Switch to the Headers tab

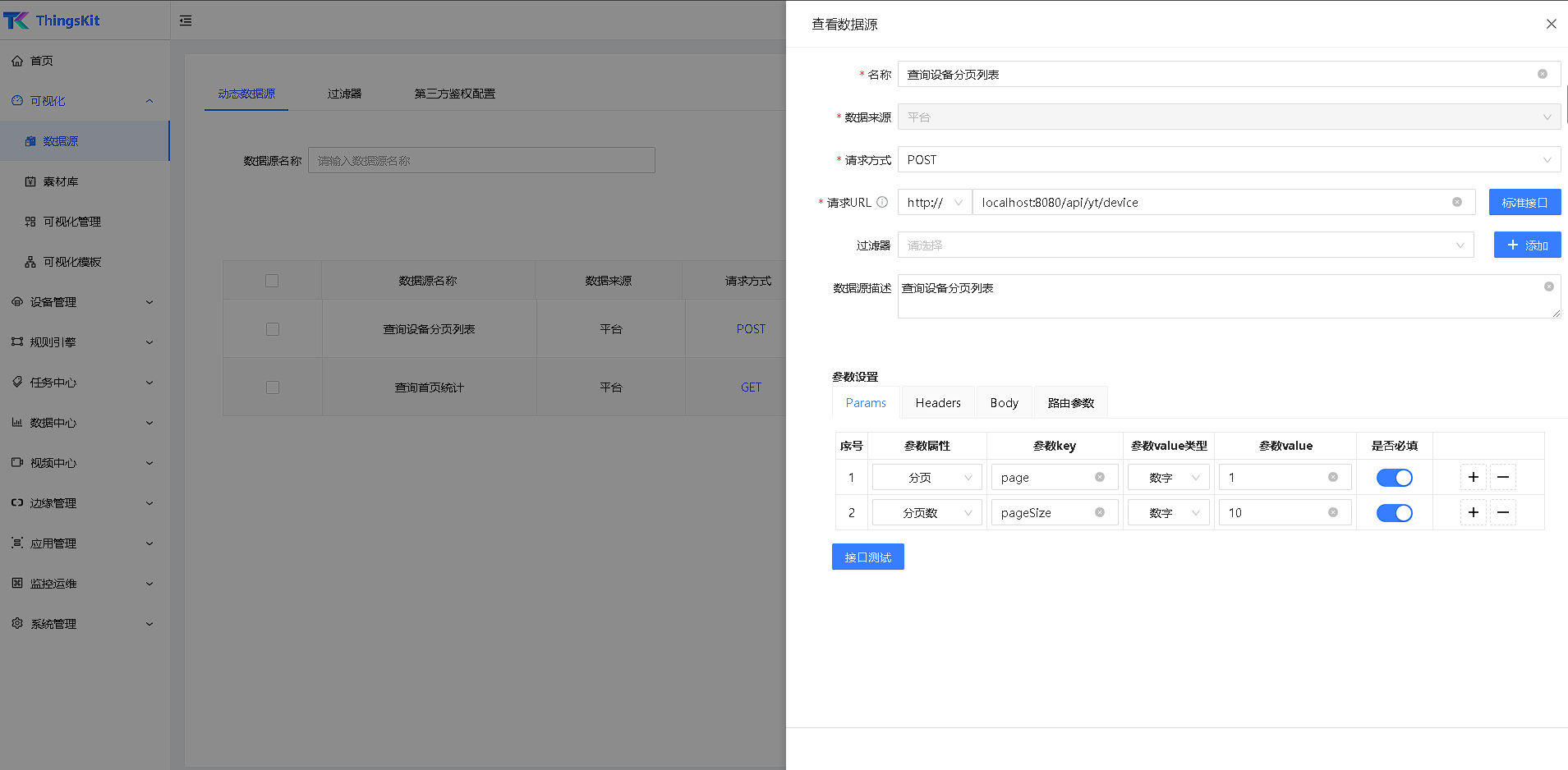tap(937, 402)
